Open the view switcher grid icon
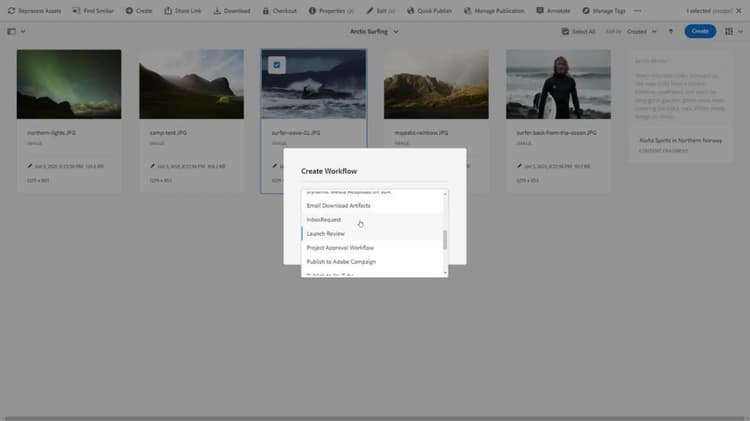 tap(733, 32)
